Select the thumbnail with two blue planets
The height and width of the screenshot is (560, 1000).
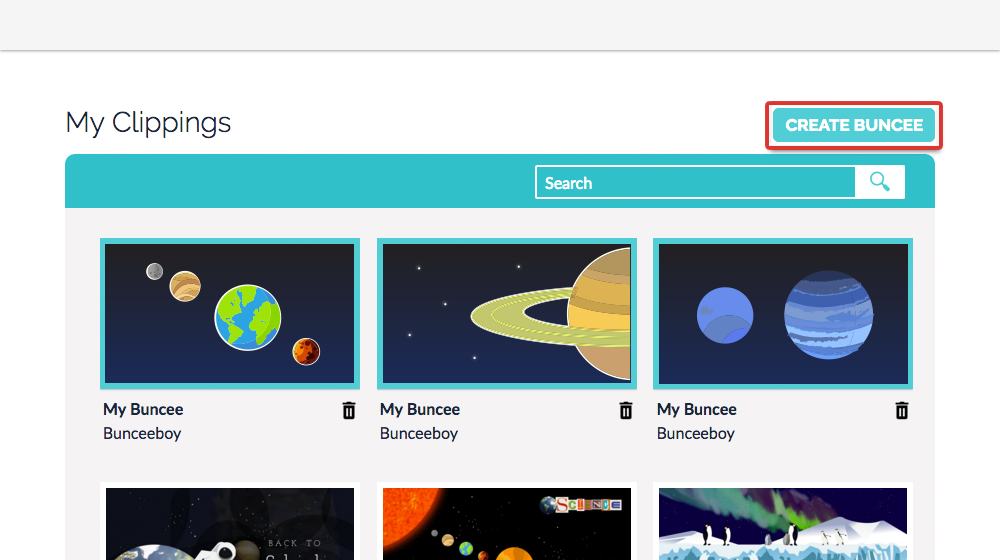point(782,314)
